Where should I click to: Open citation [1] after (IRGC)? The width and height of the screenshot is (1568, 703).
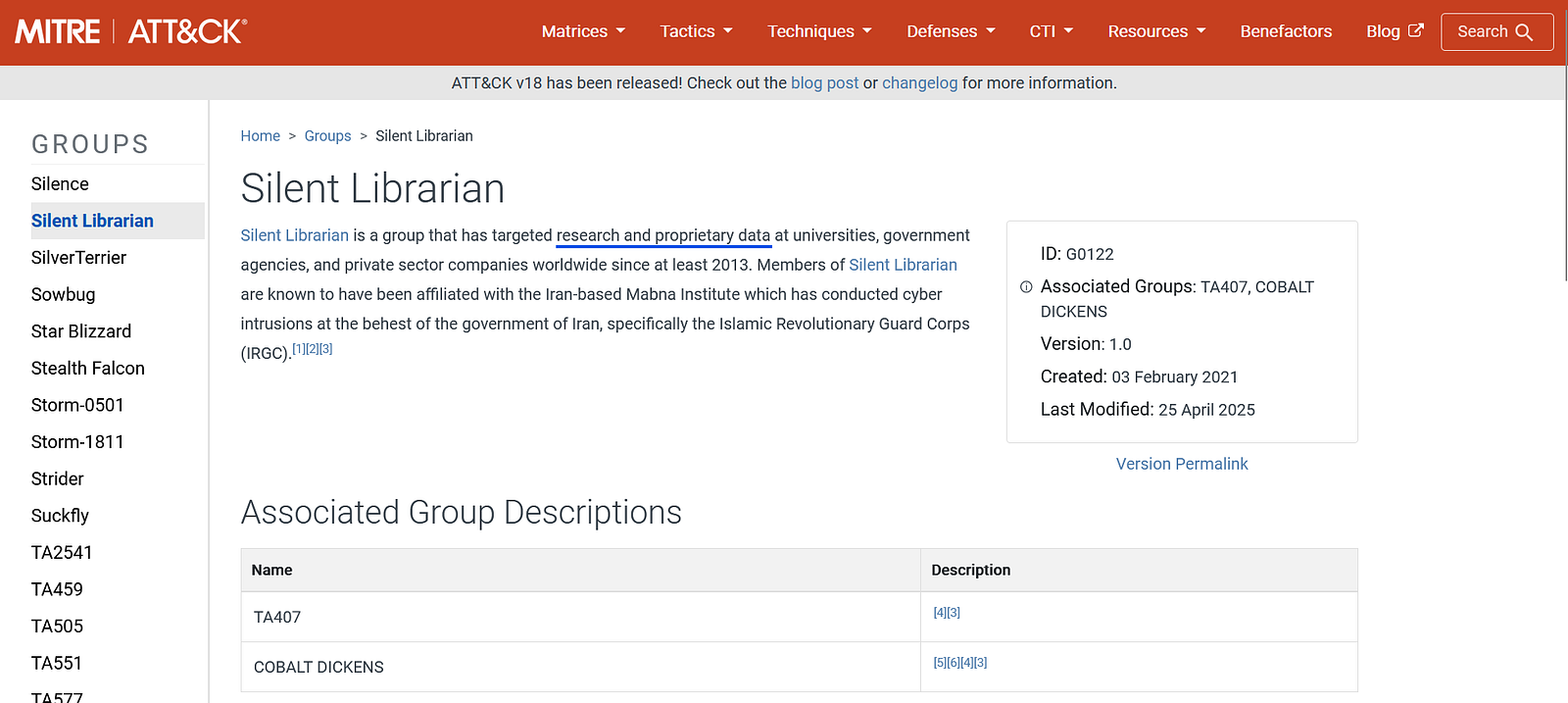tap(299, 349)
